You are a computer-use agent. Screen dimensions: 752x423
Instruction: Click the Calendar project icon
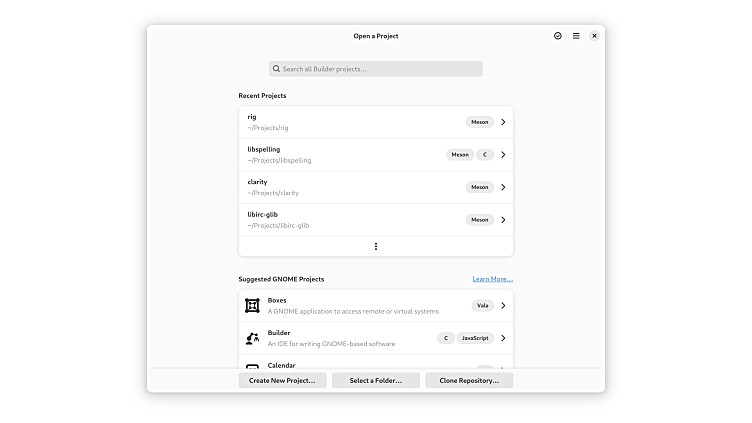(251, 366)
